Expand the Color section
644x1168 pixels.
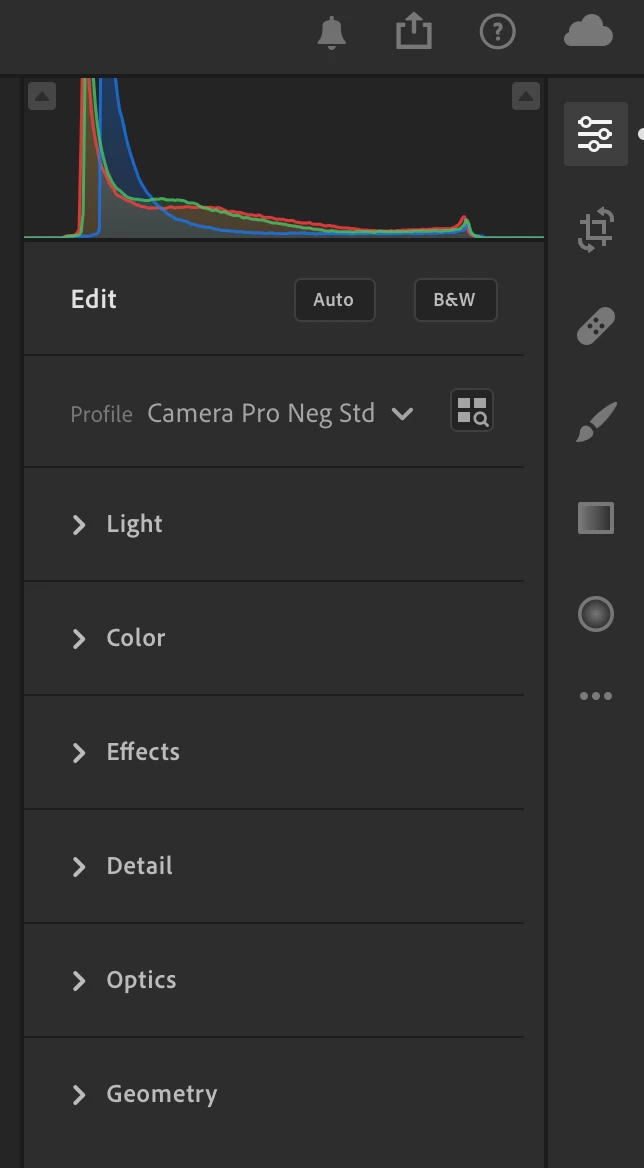pos(135,638)
